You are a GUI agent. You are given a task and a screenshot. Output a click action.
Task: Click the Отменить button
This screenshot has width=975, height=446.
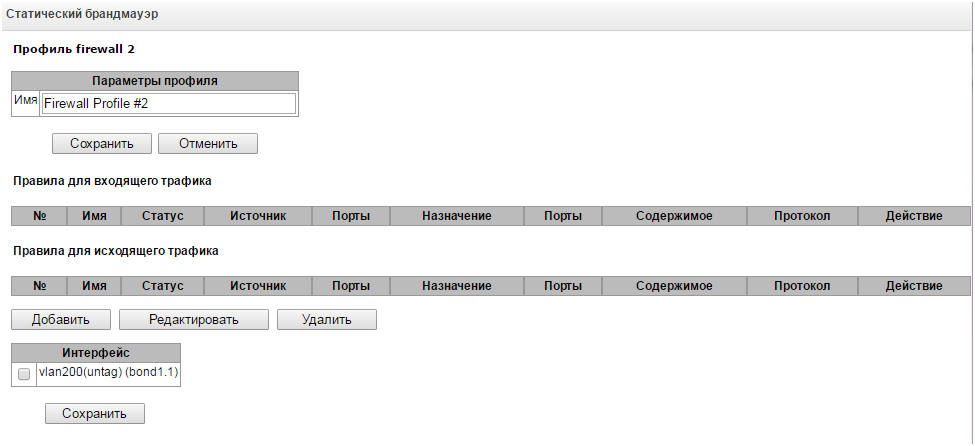point(208,143)
